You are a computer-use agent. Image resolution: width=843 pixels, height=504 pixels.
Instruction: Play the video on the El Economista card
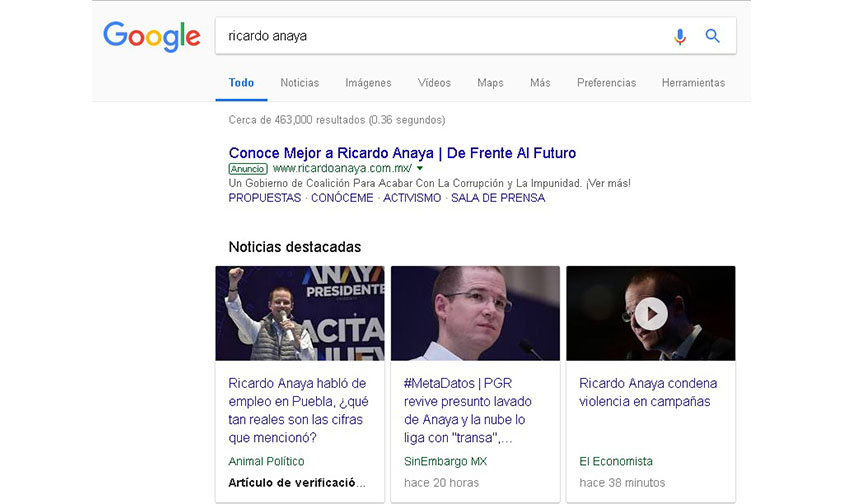[651, 314]
